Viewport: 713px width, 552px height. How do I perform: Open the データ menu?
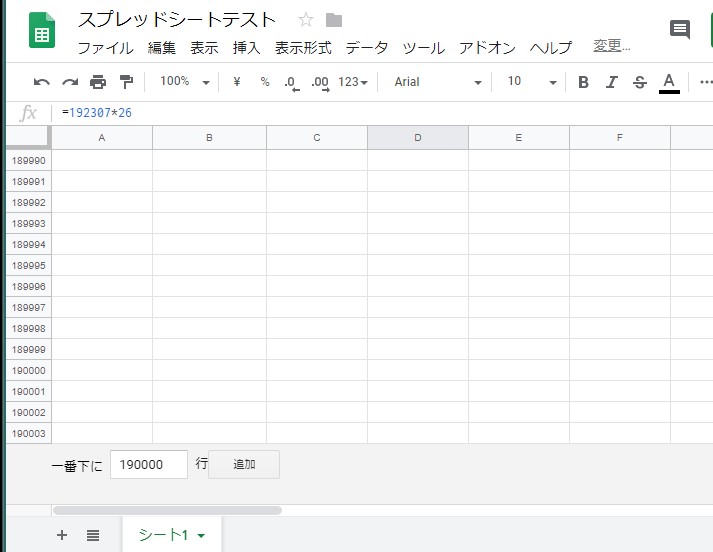pos(366,47)
